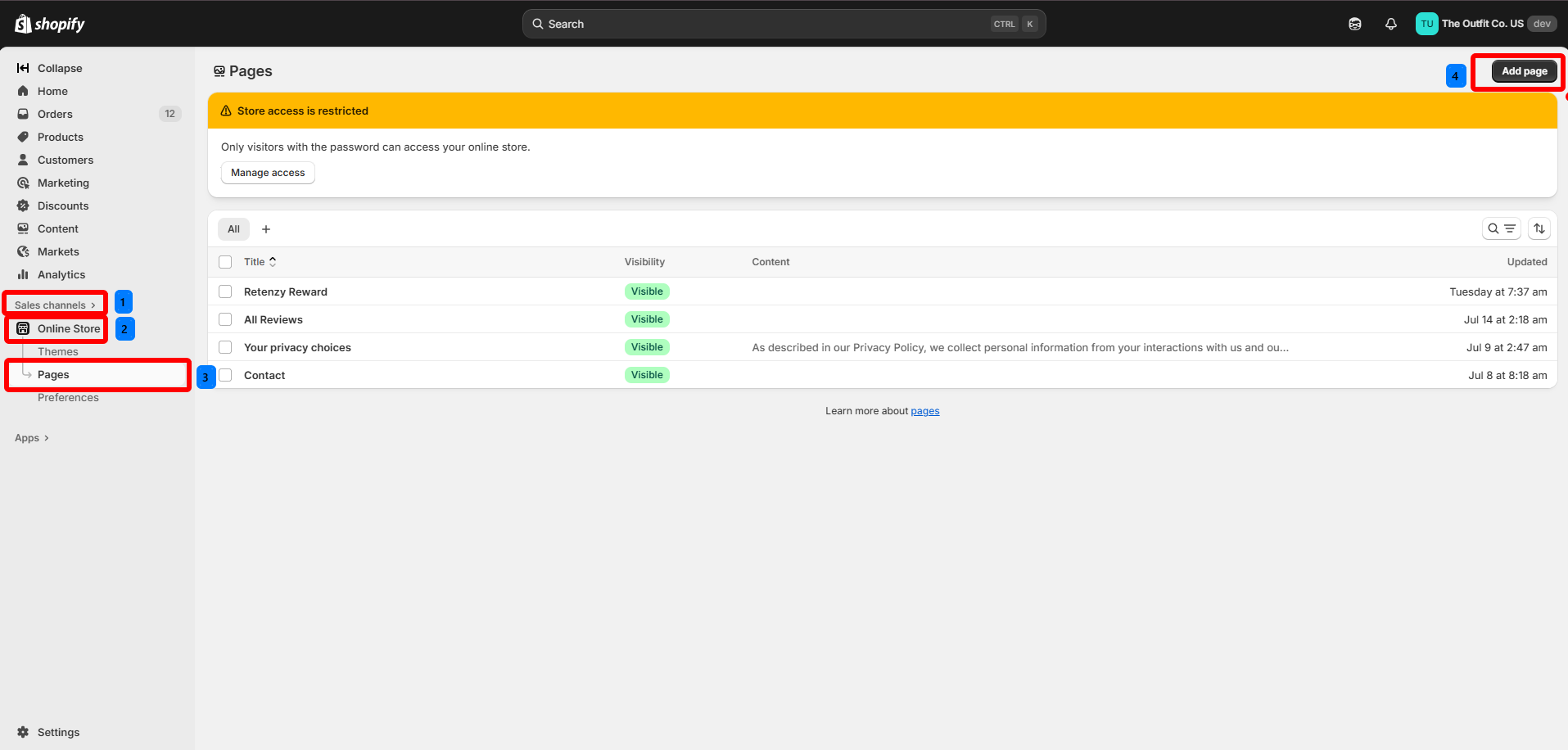Select the All tab
The image size is (1568, 750).
(233, 229)
